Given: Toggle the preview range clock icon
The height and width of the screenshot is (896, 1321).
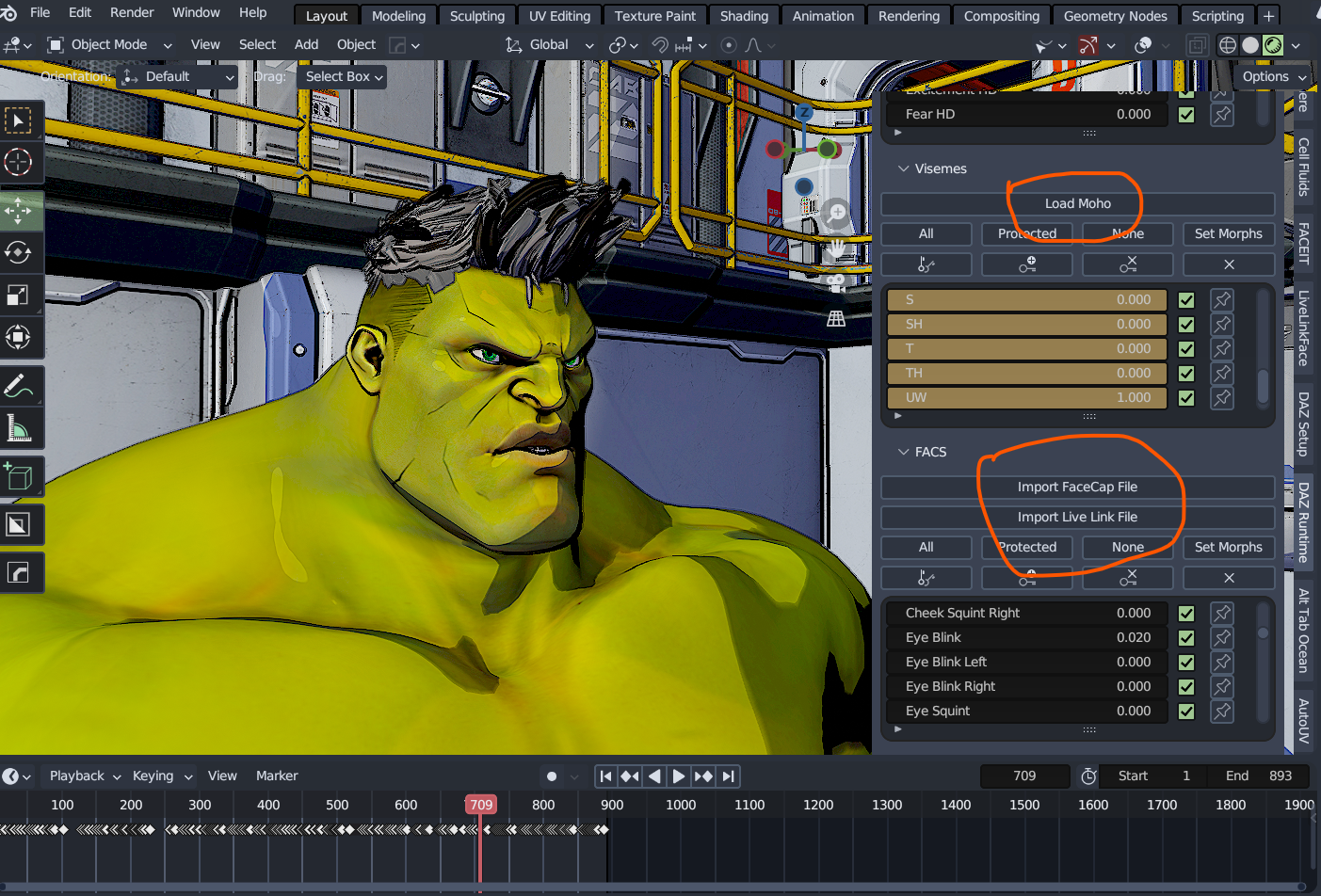Looking at the screenshot, I should pyautogui.click(x=1088, y=776).
